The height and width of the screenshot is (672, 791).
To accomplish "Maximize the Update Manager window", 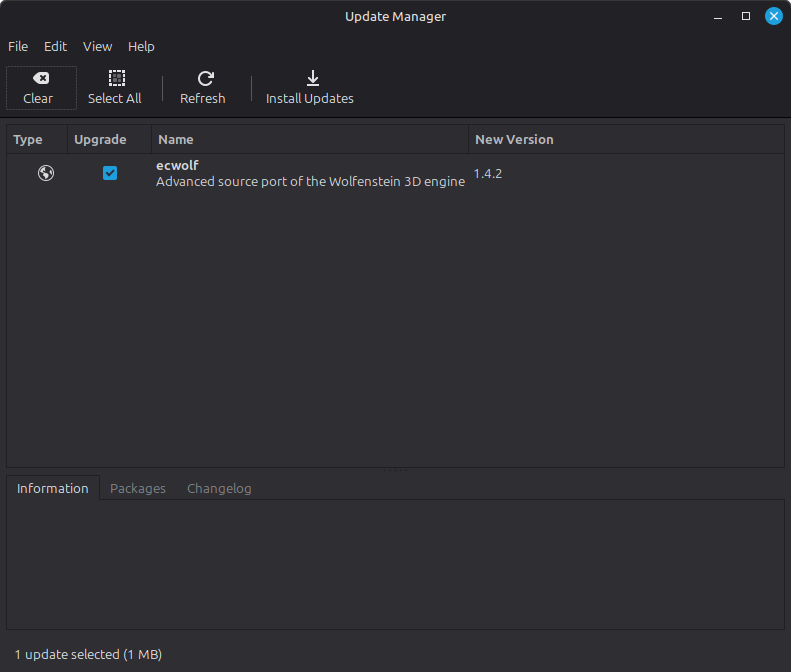I will coord(746,17).
